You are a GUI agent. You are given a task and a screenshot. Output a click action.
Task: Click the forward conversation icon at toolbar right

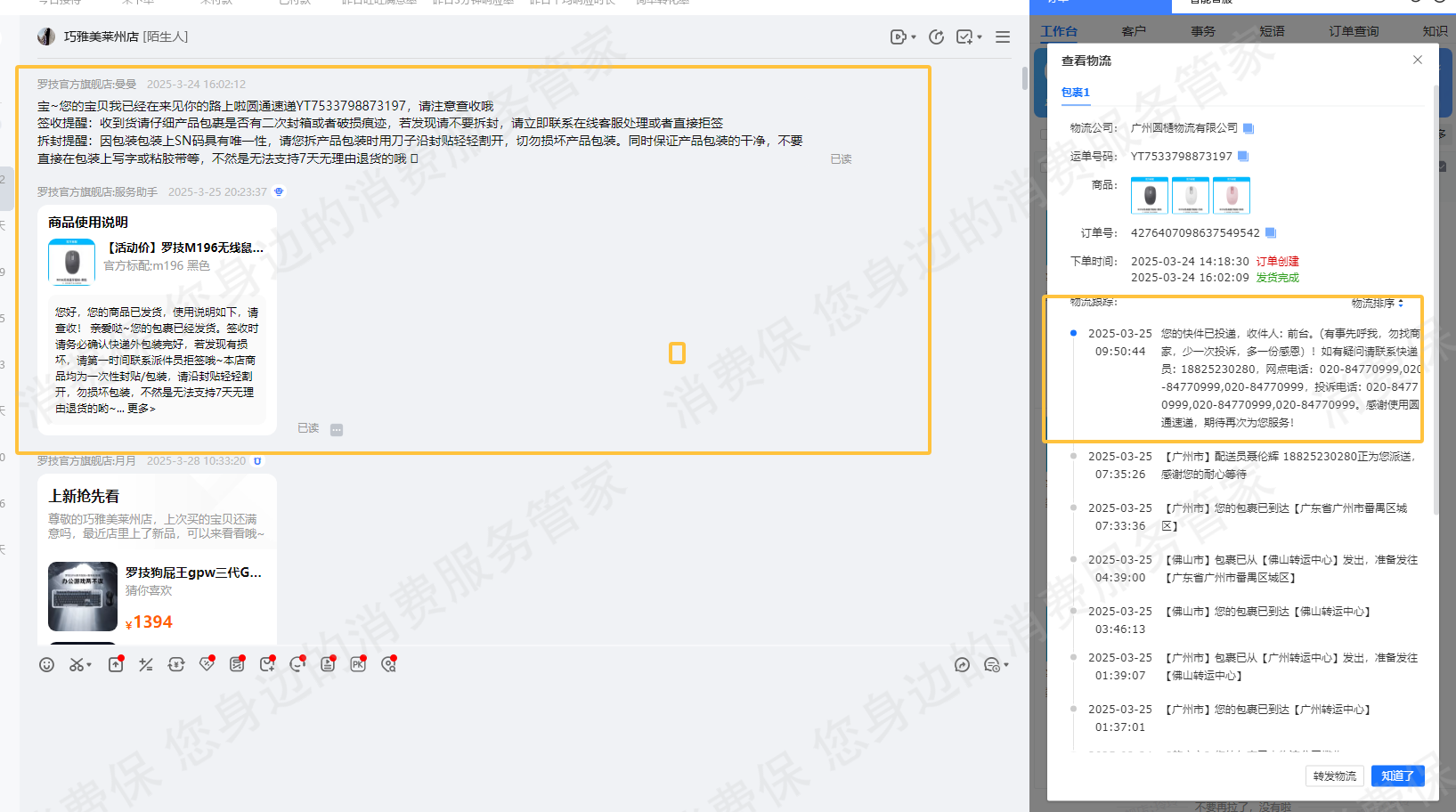click(962, 664)
